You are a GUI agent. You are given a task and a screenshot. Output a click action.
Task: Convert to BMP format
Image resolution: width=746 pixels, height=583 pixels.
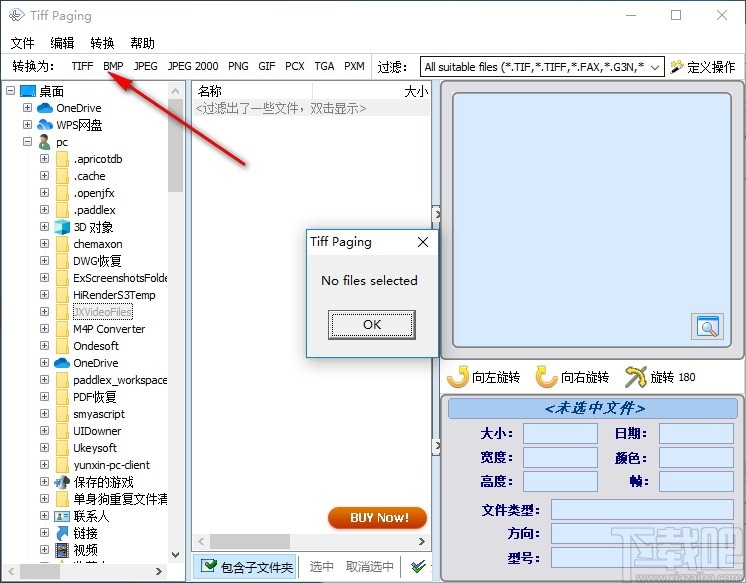[113, 66]
